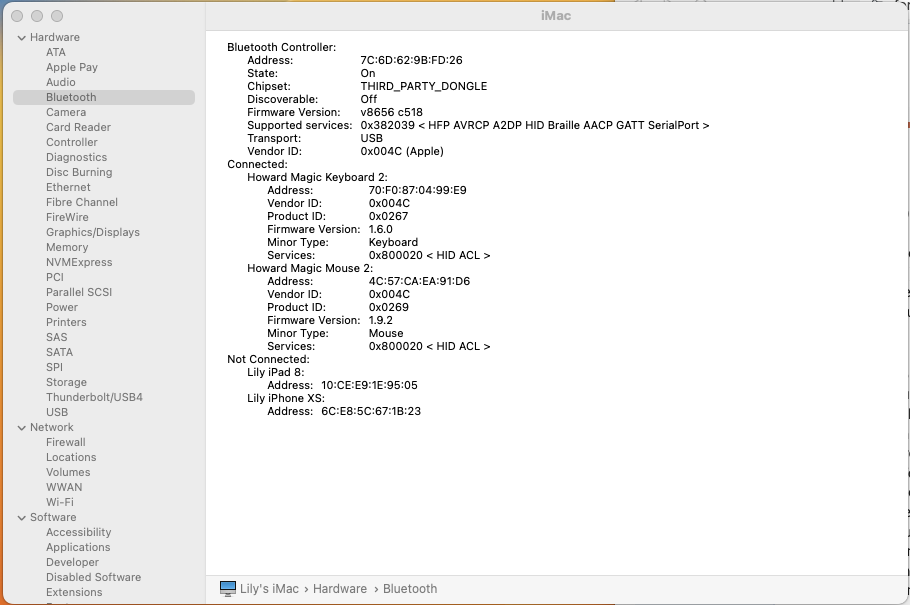Go back to Hardware via the breadcrumb

[x=340, y=588]
